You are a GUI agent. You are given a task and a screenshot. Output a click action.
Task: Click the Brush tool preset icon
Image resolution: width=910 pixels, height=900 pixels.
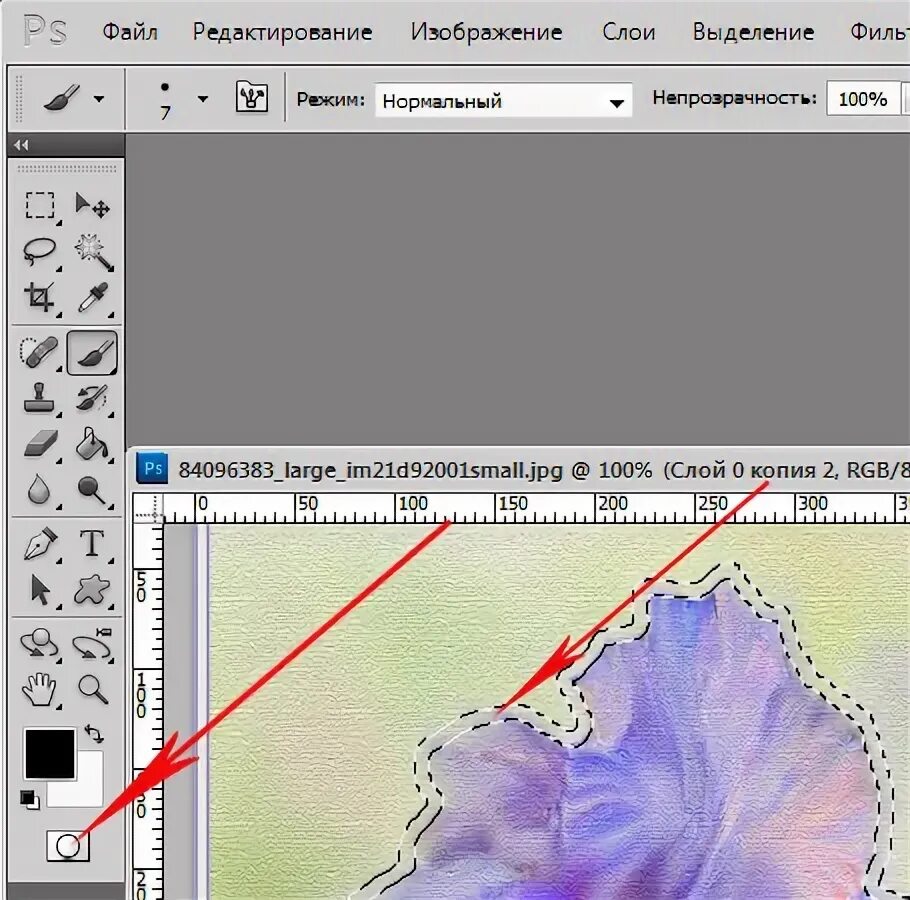pyautogui.click(x=61, y=98)
